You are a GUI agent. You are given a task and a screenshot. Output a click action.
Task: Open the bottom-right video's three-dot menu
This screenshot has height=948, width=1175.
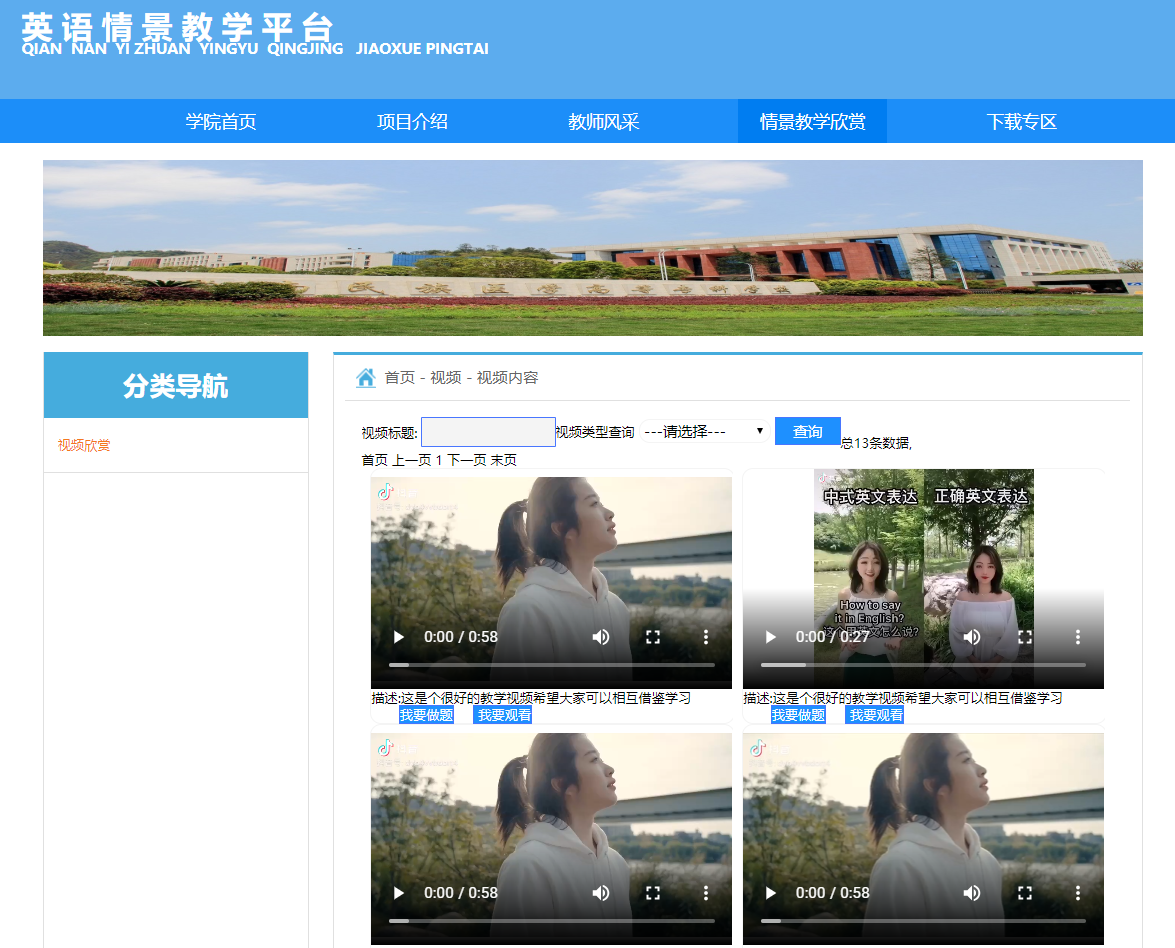point(1078,893)
